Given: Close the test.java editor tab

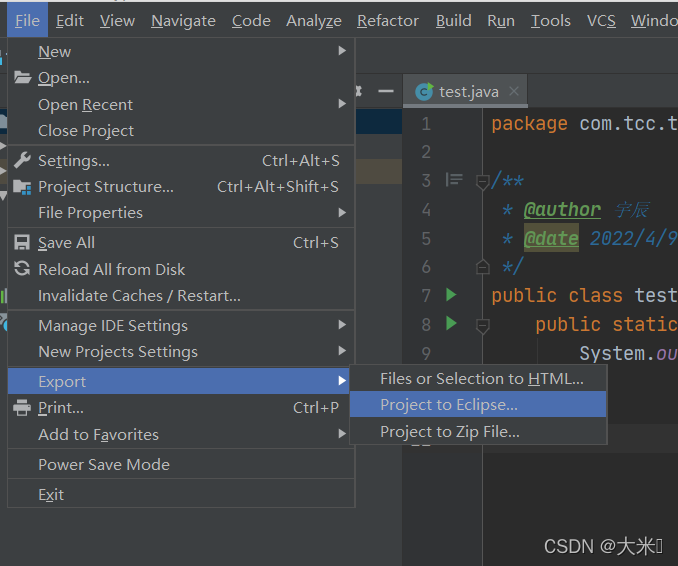Looking at the screenshot, I should (x=515, y=91).
